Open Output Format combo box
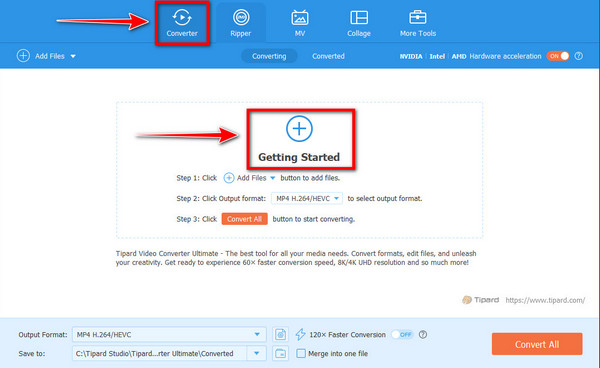The width and height of the screenshot is (600, 368). click(x=169, y=334)
